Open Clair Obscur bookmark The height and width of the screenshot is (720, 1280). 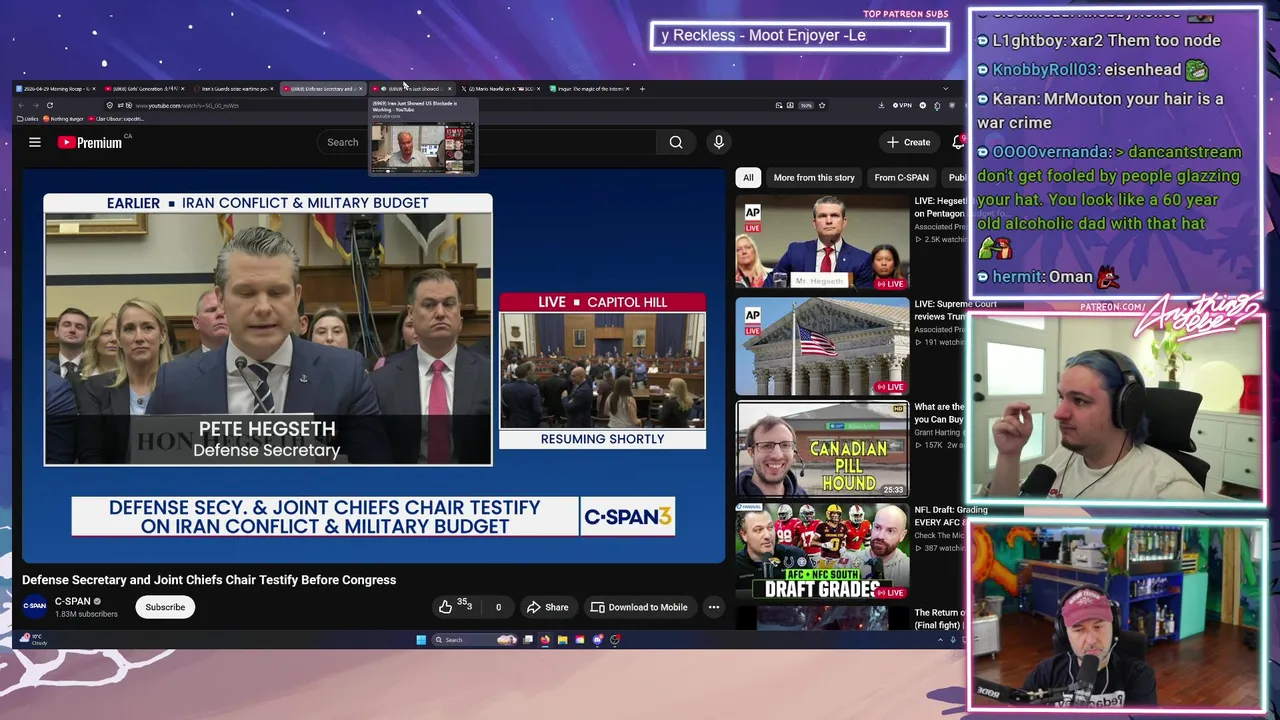[118, 119]
